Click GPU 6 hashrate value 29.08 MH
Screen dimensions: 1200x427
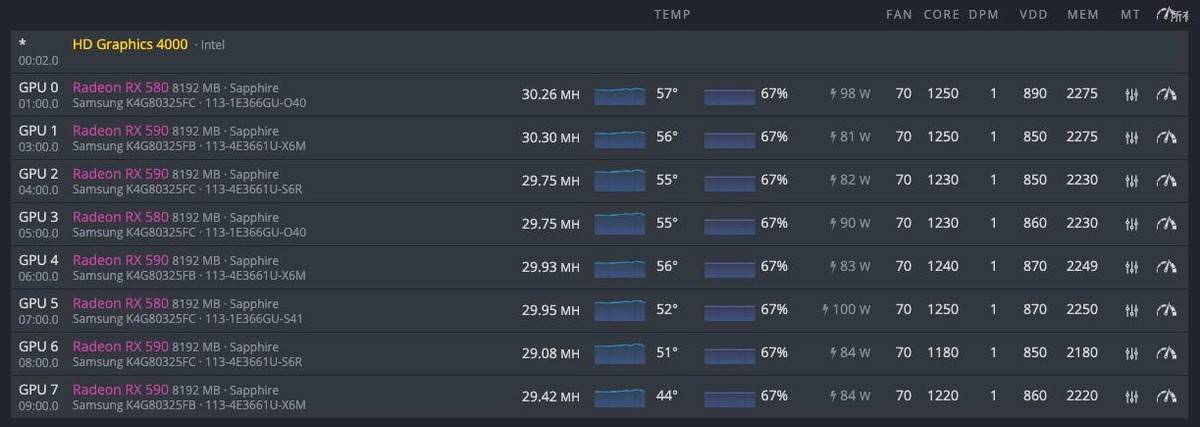(x=550, y=353)
